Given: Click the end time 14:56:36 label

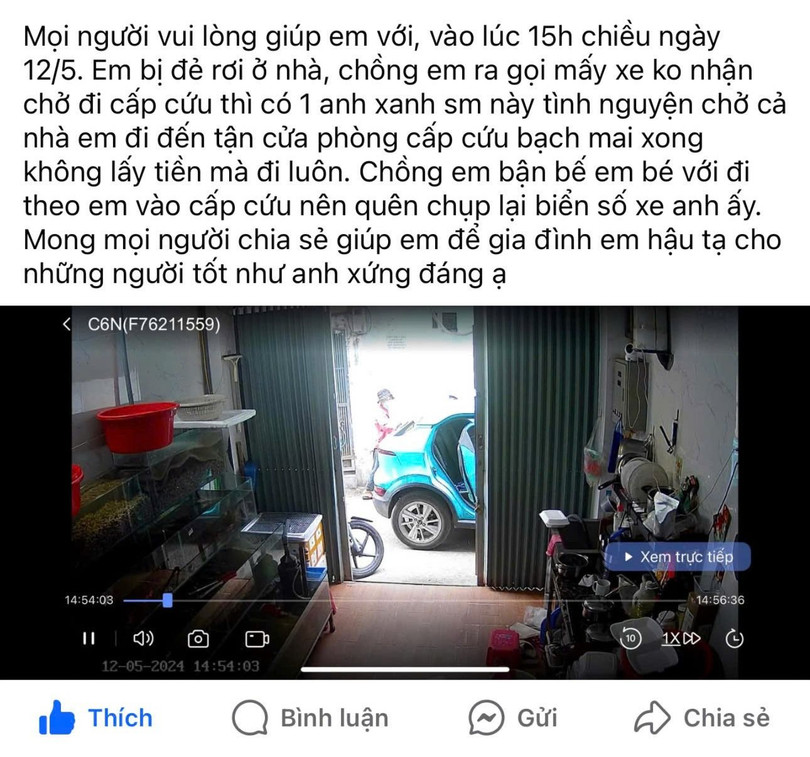Looking at the screenshot, I should pyautogui.click(x=720, y=600).
